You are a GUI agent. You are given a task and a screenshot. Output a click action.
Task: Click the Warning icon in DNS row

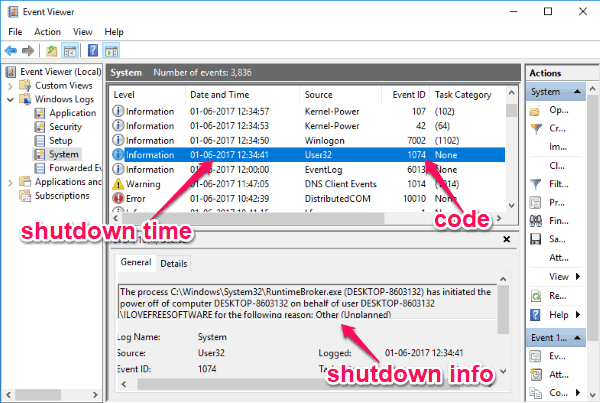click(x=118, y=184)
